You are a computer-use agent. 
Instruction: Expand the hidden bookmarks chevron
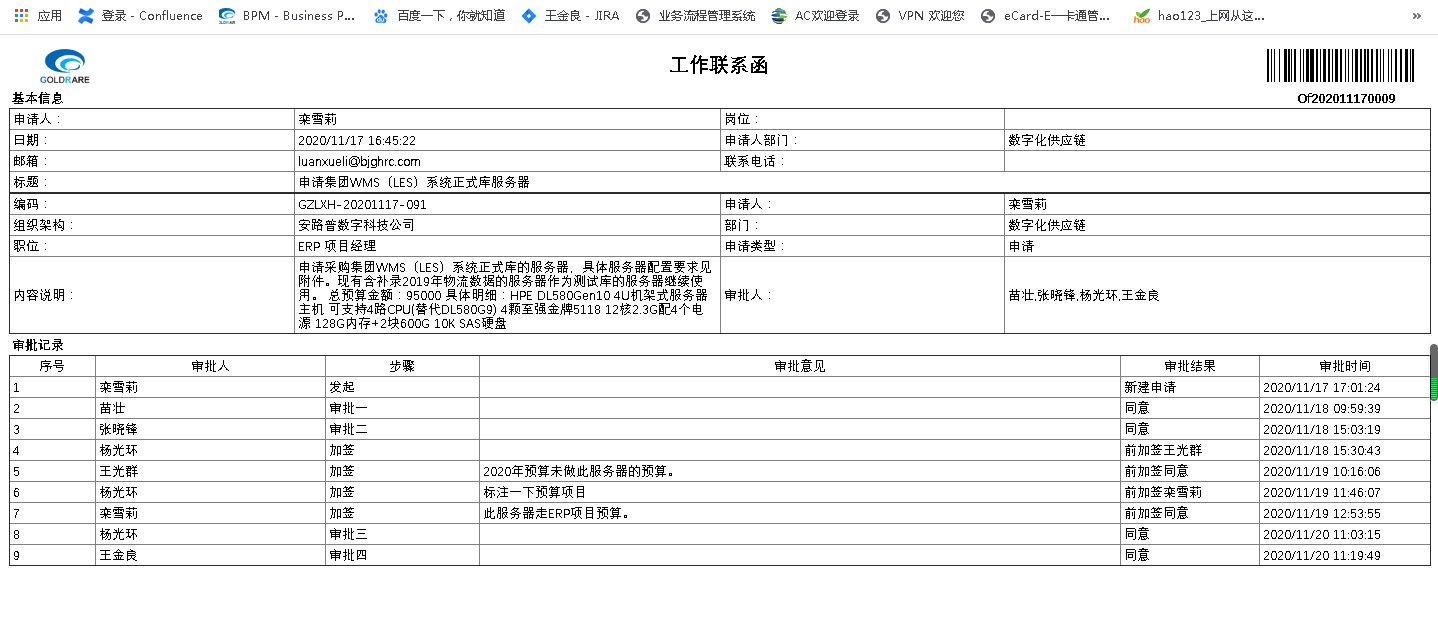click(x=1416, y=16)
